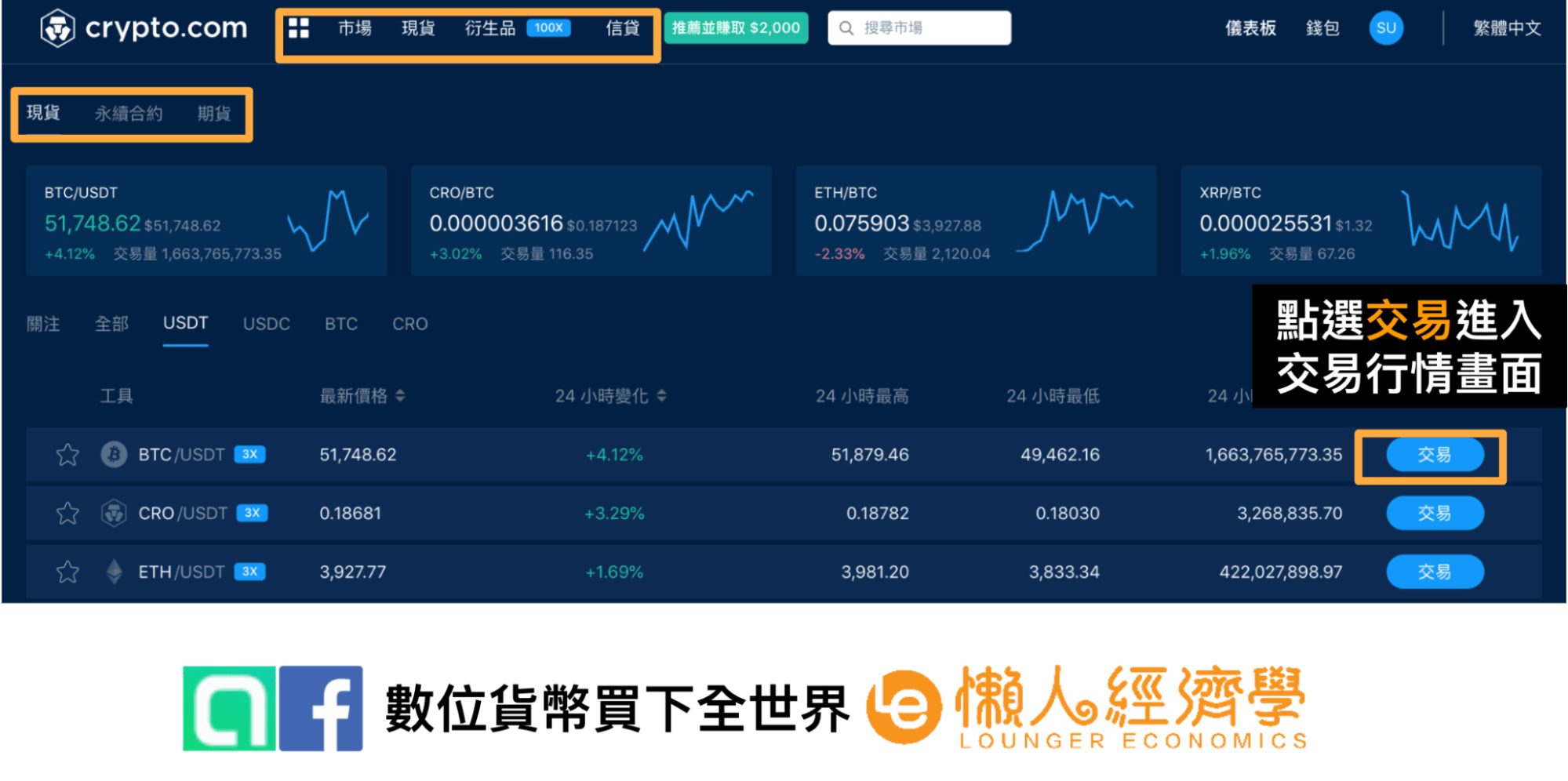This screenshot has height=781, width=1568.
Task: Click the CRO/USDT pair name in table
Action: pos(183,514)
